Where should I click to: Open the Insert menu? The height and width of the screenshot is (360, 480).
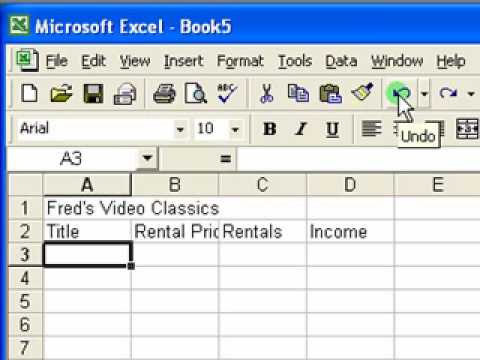[184, 61]
